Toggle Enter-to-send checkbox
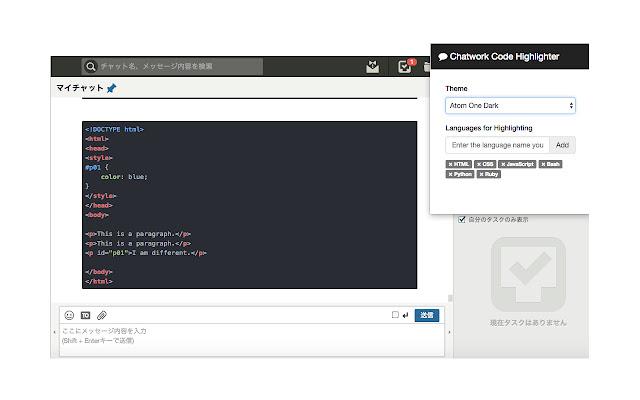Screen dimensions: 640x400 (395, 315)
